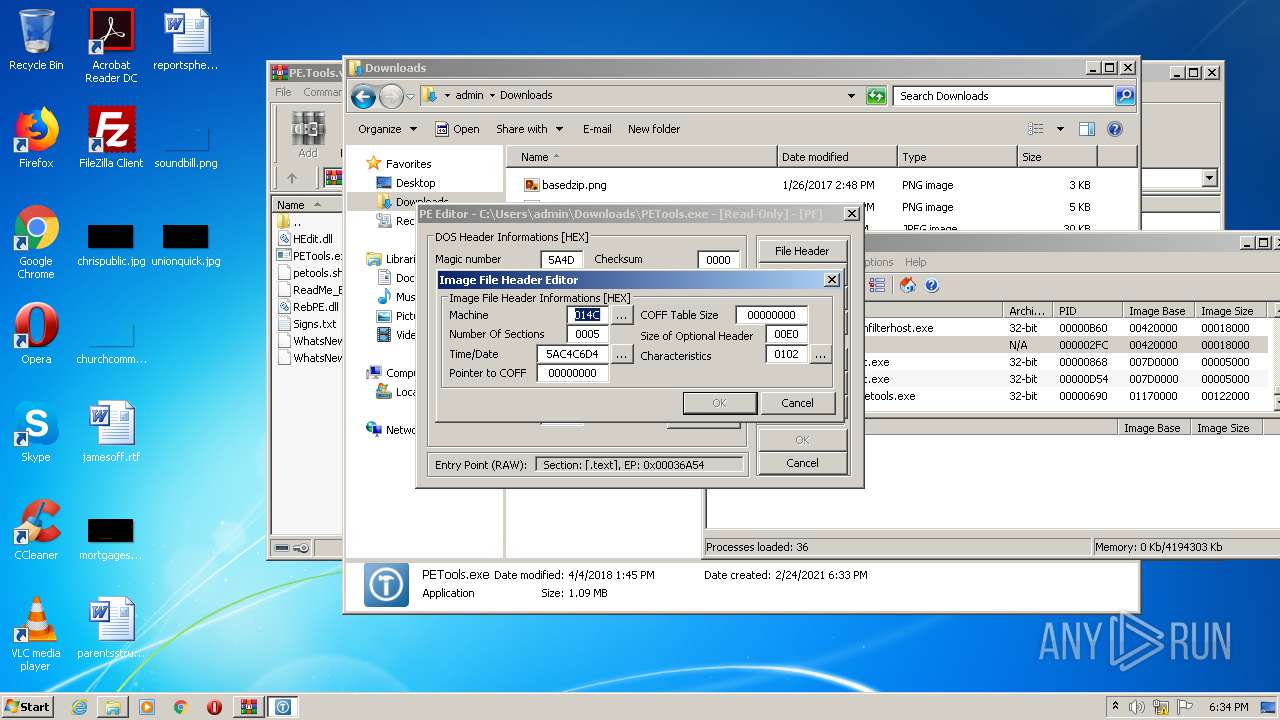
Task: Click inside Search Downloads box
Action: pyautogui.click(x=1003, y=96)
